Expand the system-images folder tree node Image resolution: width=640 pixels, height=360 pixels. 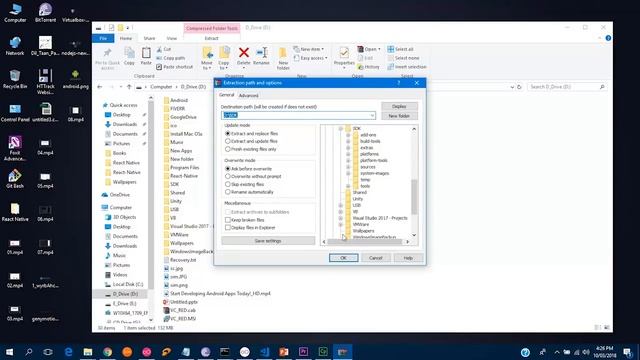coord(348,173)
